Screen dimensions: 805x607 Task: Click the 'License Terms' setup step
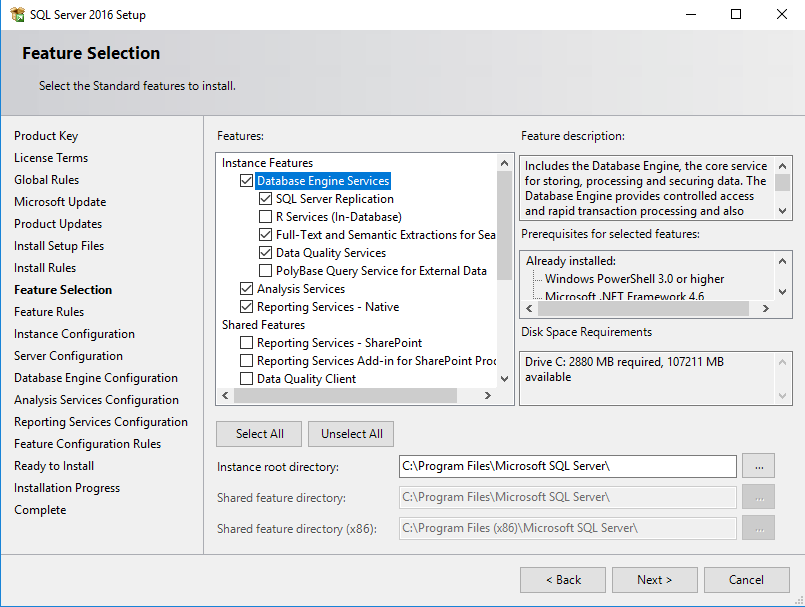(x=51, y=158)
